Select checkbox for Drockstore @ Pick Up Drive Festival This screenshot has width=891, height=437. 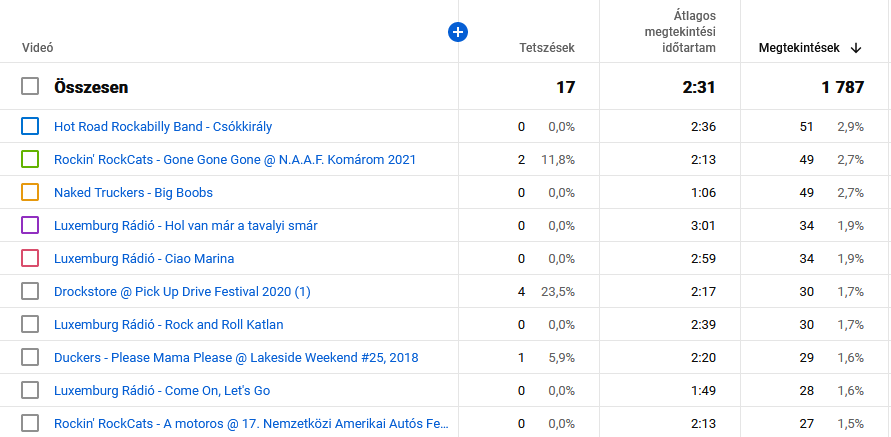tap(30, 291)
